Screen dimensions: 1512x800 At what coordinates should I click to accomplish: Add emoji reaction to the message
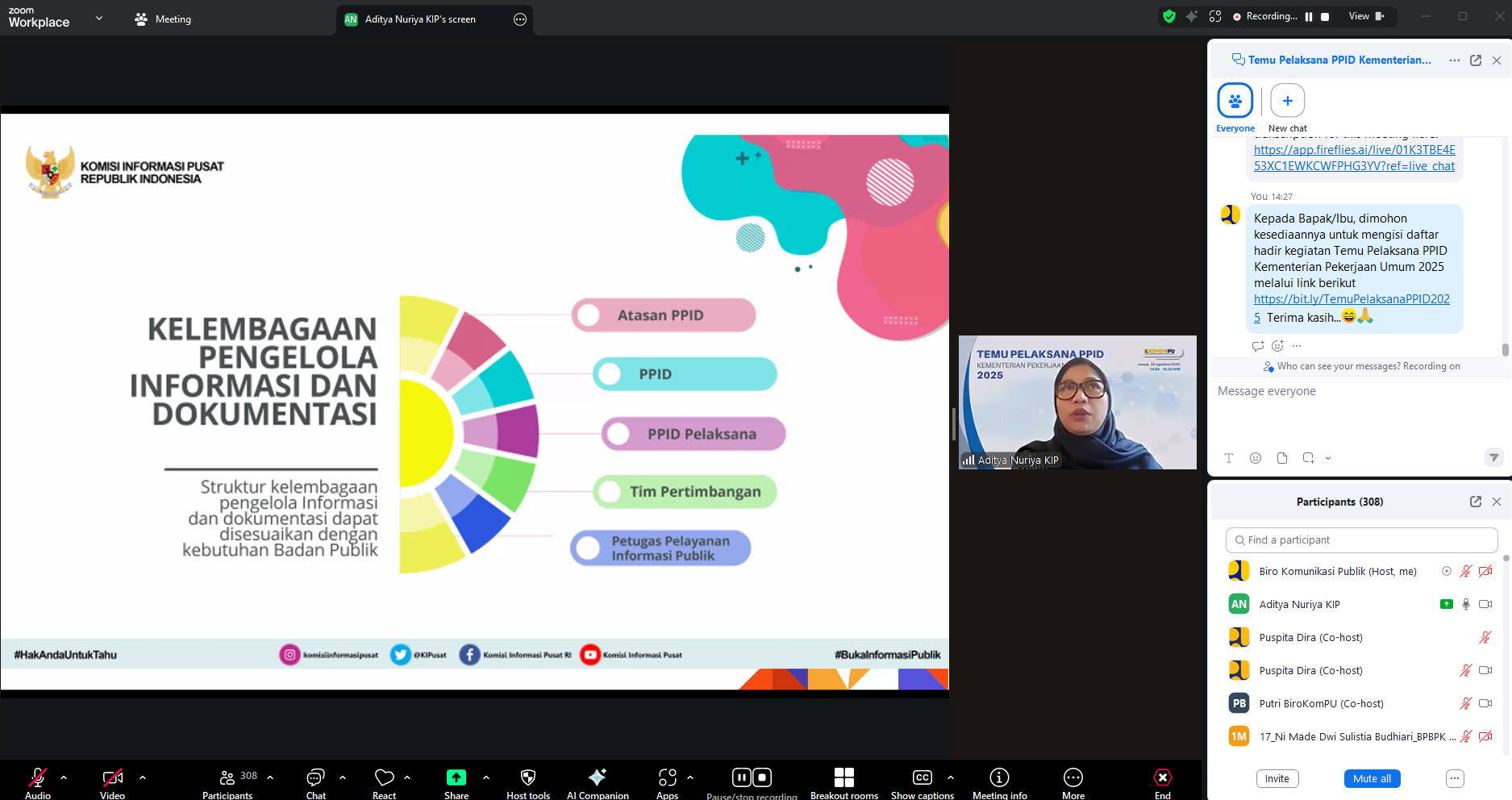click(x=1277, y=346)
